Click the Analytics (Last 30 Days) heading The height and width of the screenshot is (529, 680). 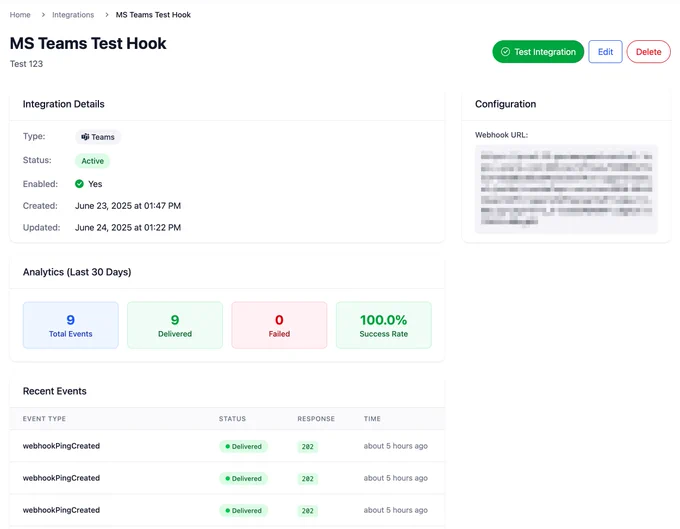[77, 272]
